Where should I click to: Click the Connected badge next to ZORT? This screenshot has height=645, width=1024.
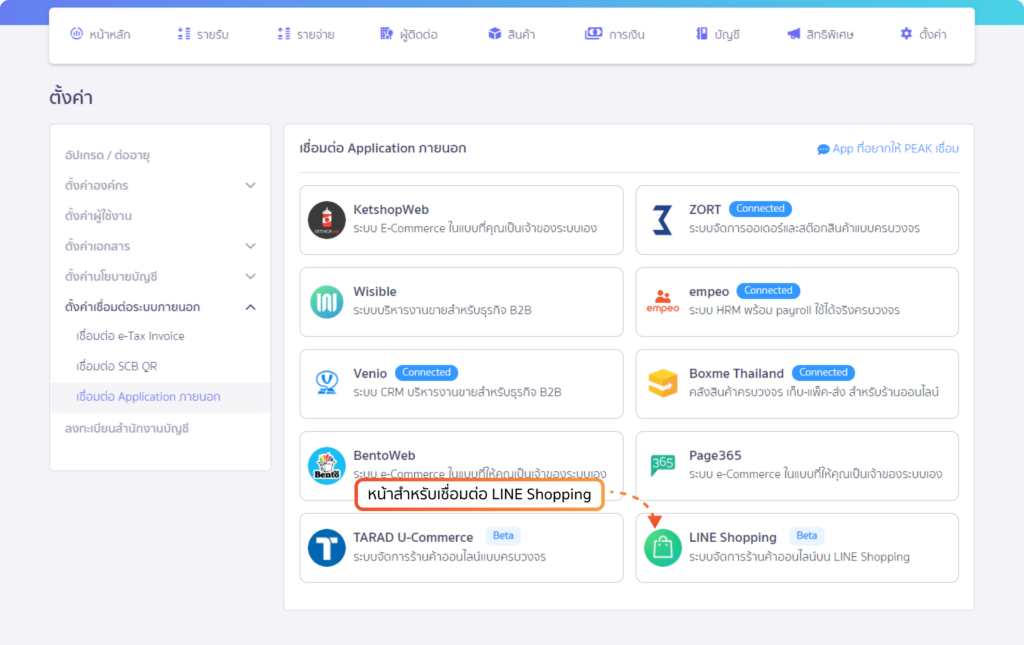pos(760,209)
